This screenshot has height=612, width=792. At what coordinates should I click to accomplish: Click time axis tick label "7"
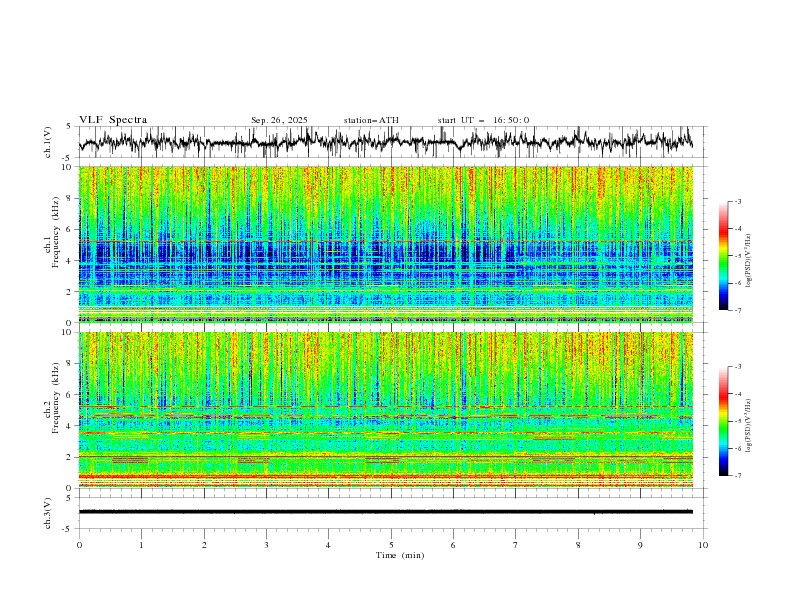(x=516, y=545)
